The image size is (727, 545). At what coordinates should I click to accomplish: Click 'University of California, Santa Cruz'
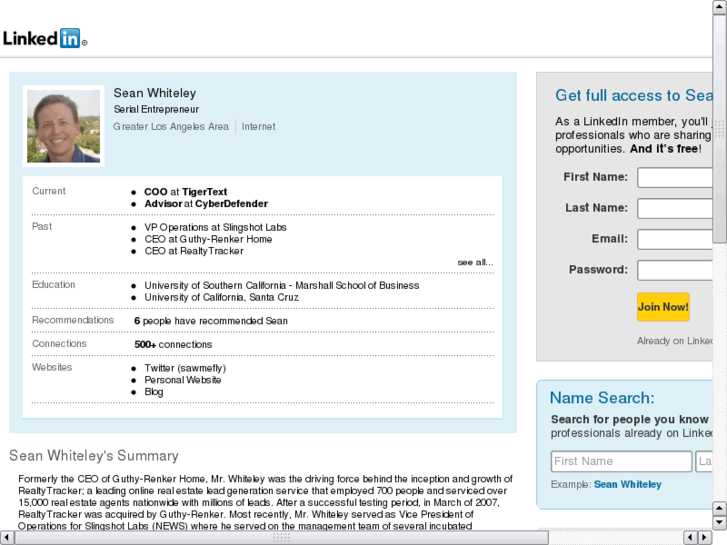(222, 297)
